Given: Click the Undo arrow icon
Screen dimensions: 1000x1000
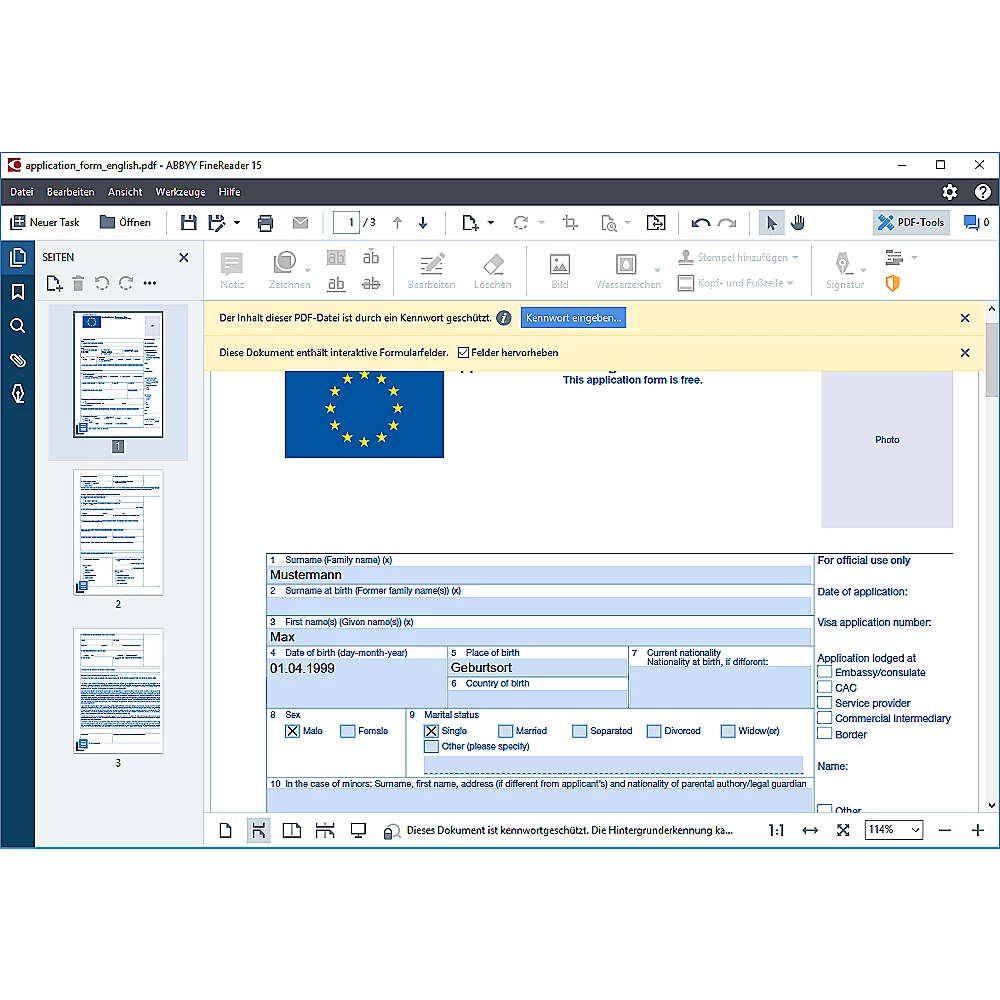Looking at the screenshot, I should (x=701, y=223).
